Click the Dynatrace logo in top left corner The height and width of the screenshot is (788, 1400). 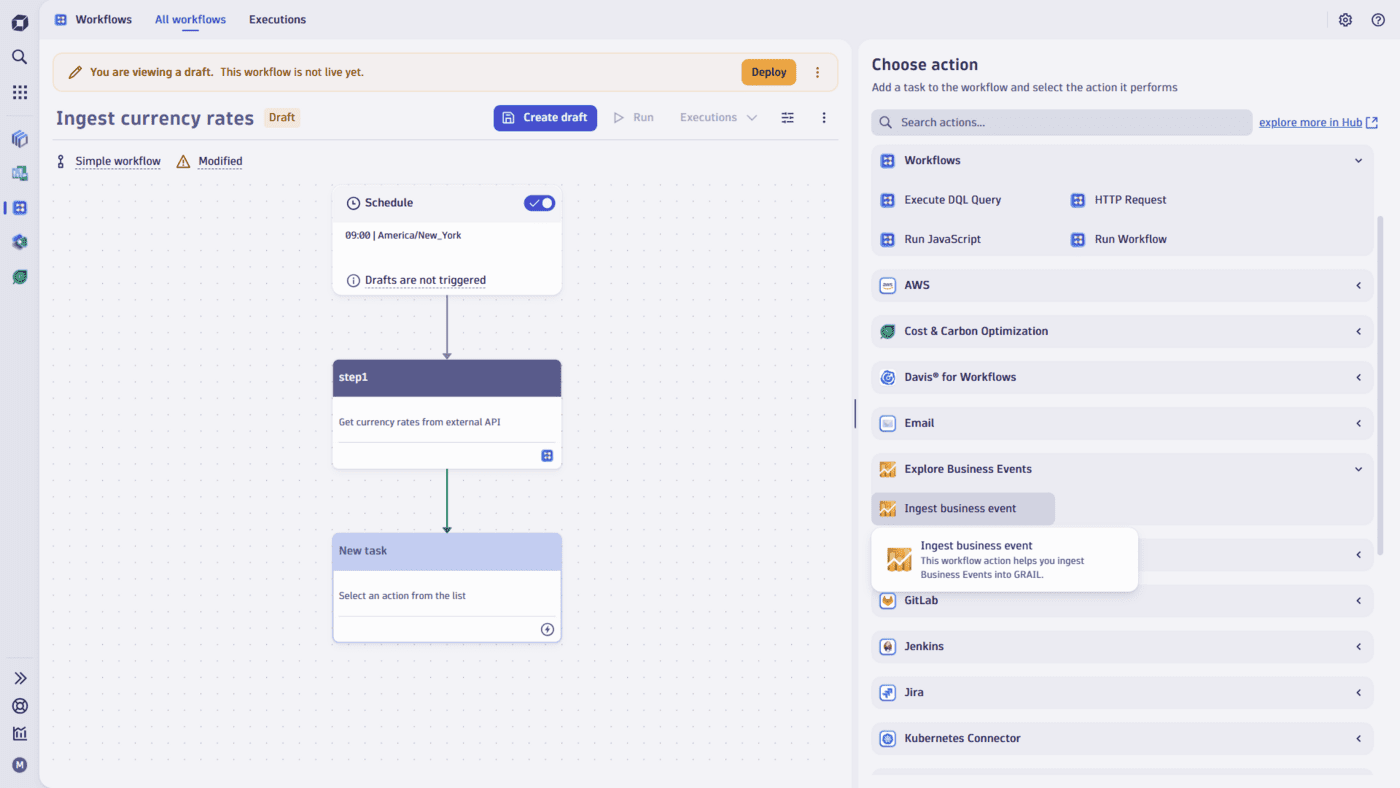[x=19, y=20]
